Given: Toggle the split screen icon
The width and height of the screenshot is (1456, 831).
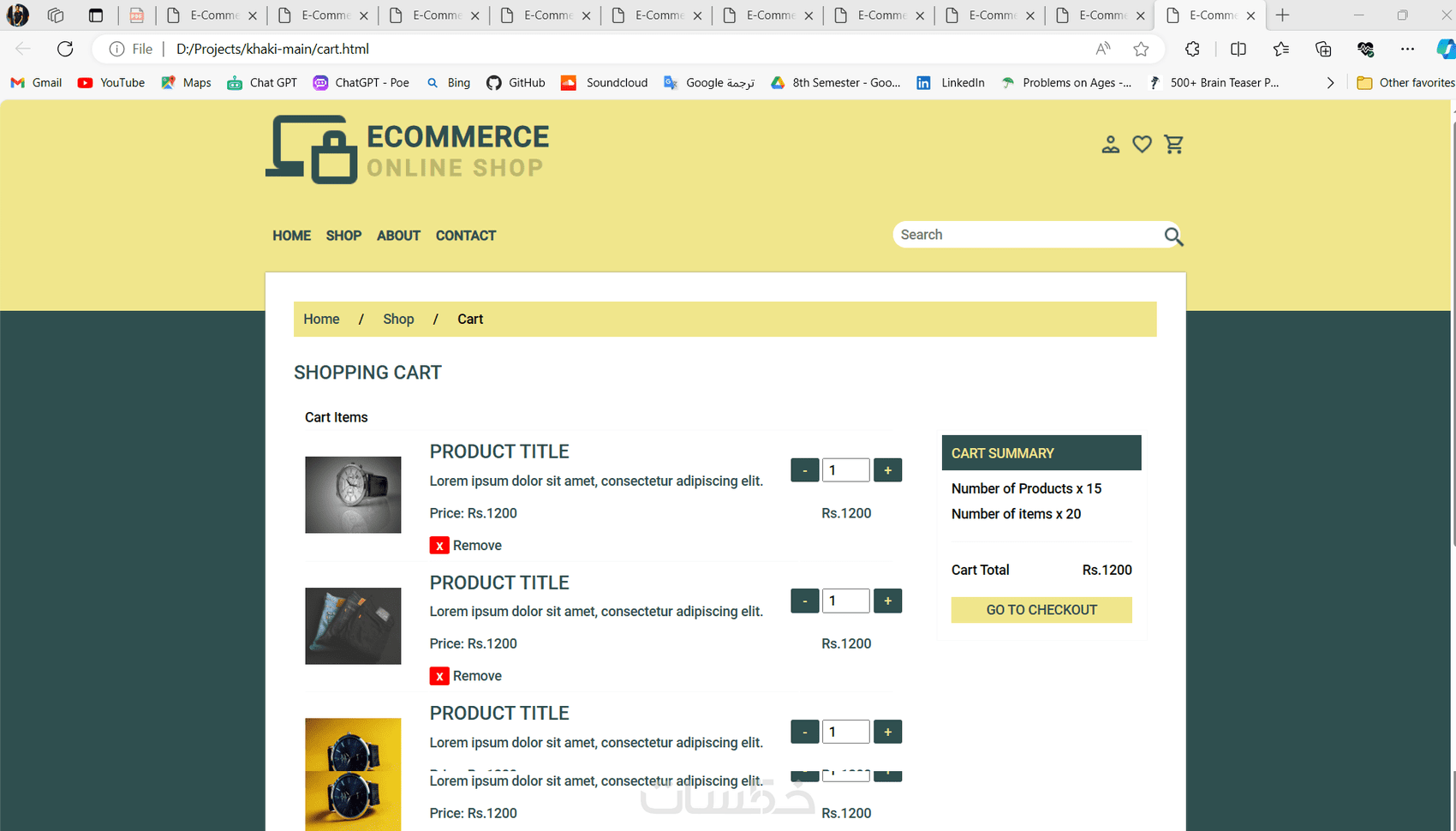Looking at the screenshot, I should 1238,49.
